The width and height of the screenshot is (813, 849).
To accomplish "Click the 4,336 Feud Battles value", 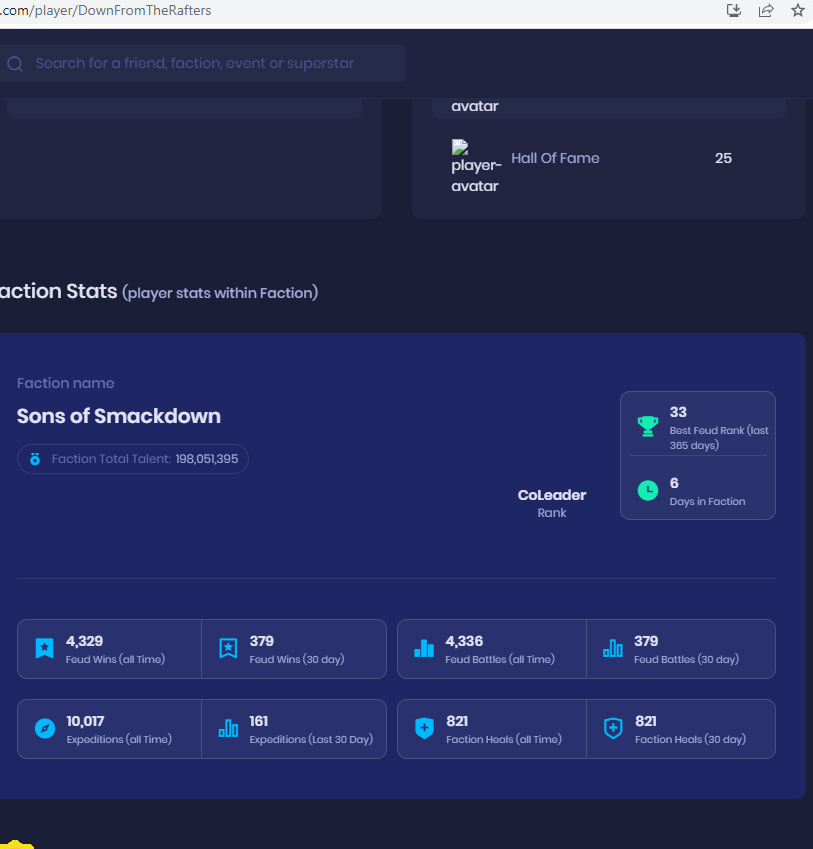I will coord(464,641).
